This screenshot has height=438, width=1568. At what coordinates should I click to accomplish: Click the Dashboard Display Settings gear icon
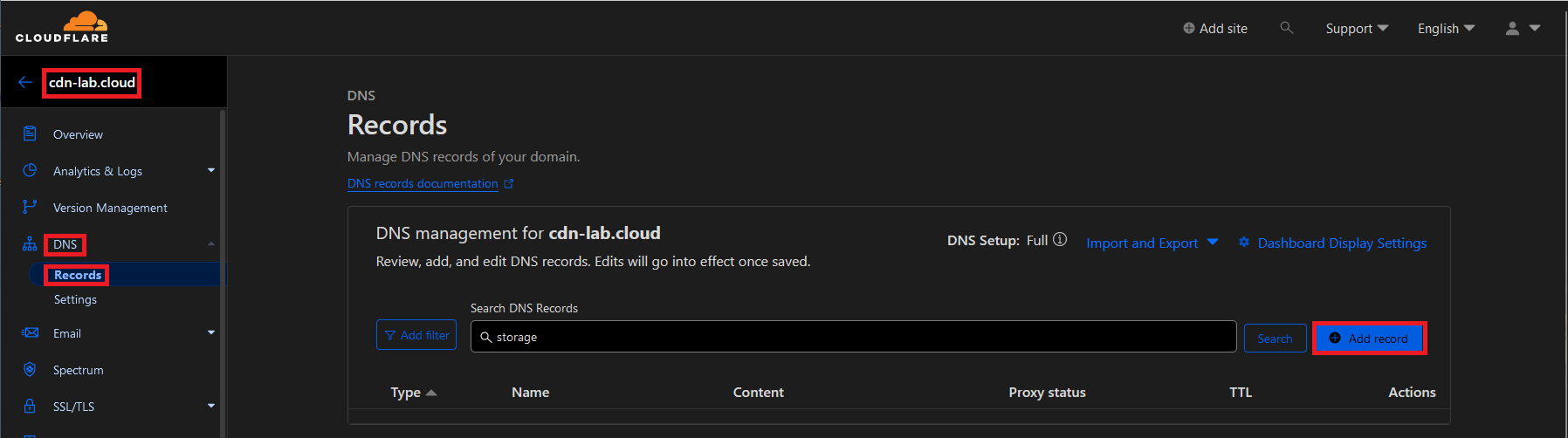(x=1244, y=243)
